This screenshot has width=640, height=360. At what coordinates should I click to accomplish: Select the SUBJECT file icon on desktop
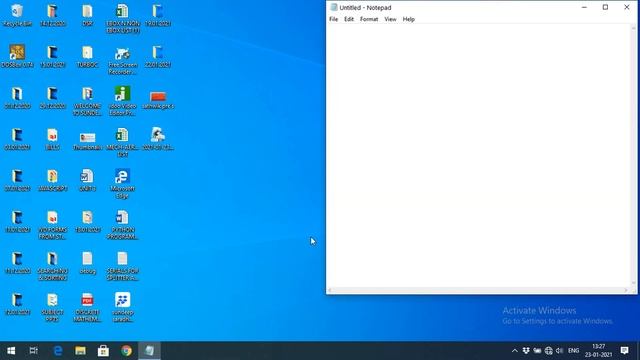pyautogui.click(x=53, y=307)
